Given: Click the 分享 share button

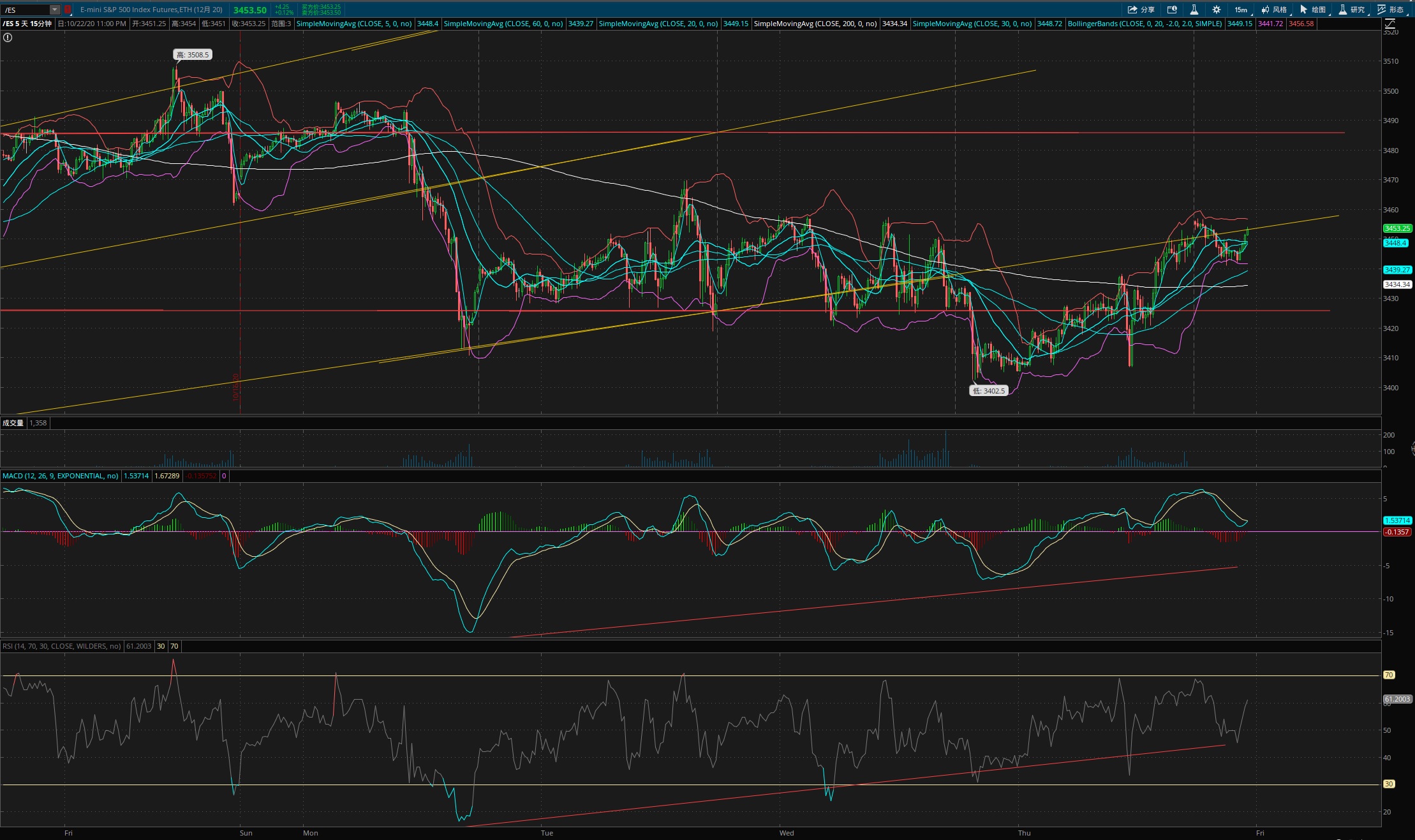Looking at the screenshot, I should [x=1141, y=10].
